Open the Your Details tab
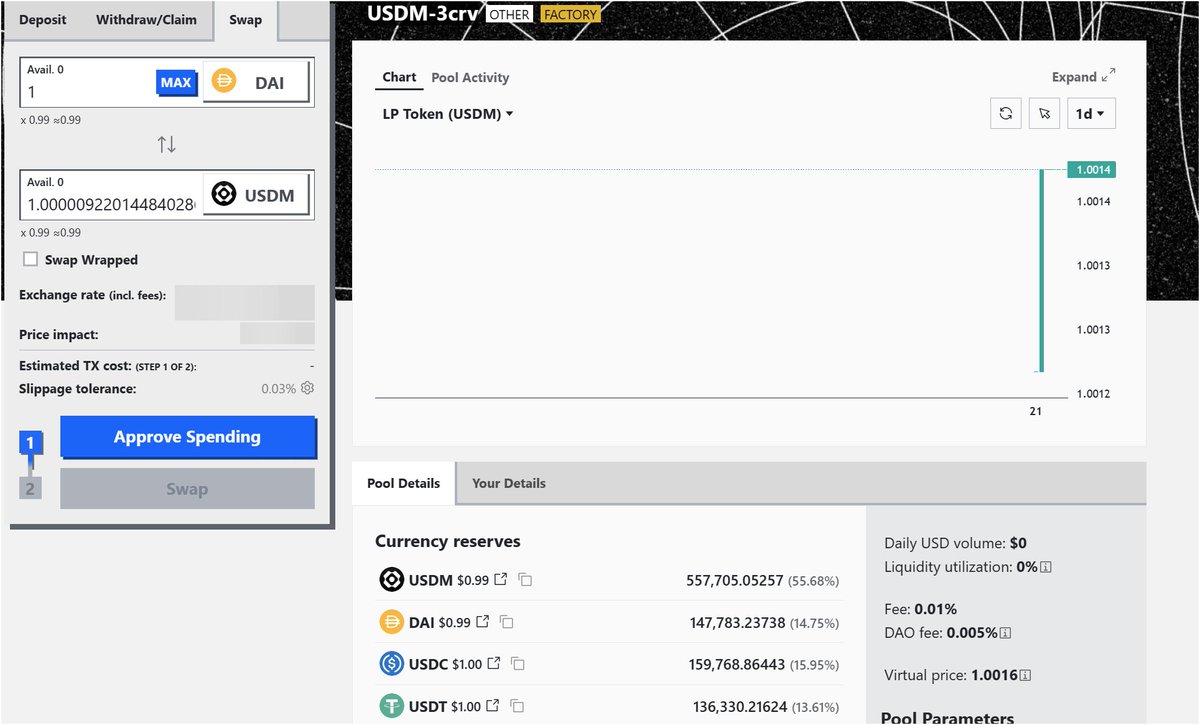This screenshot has width=1200, height=725. [509, 483]
